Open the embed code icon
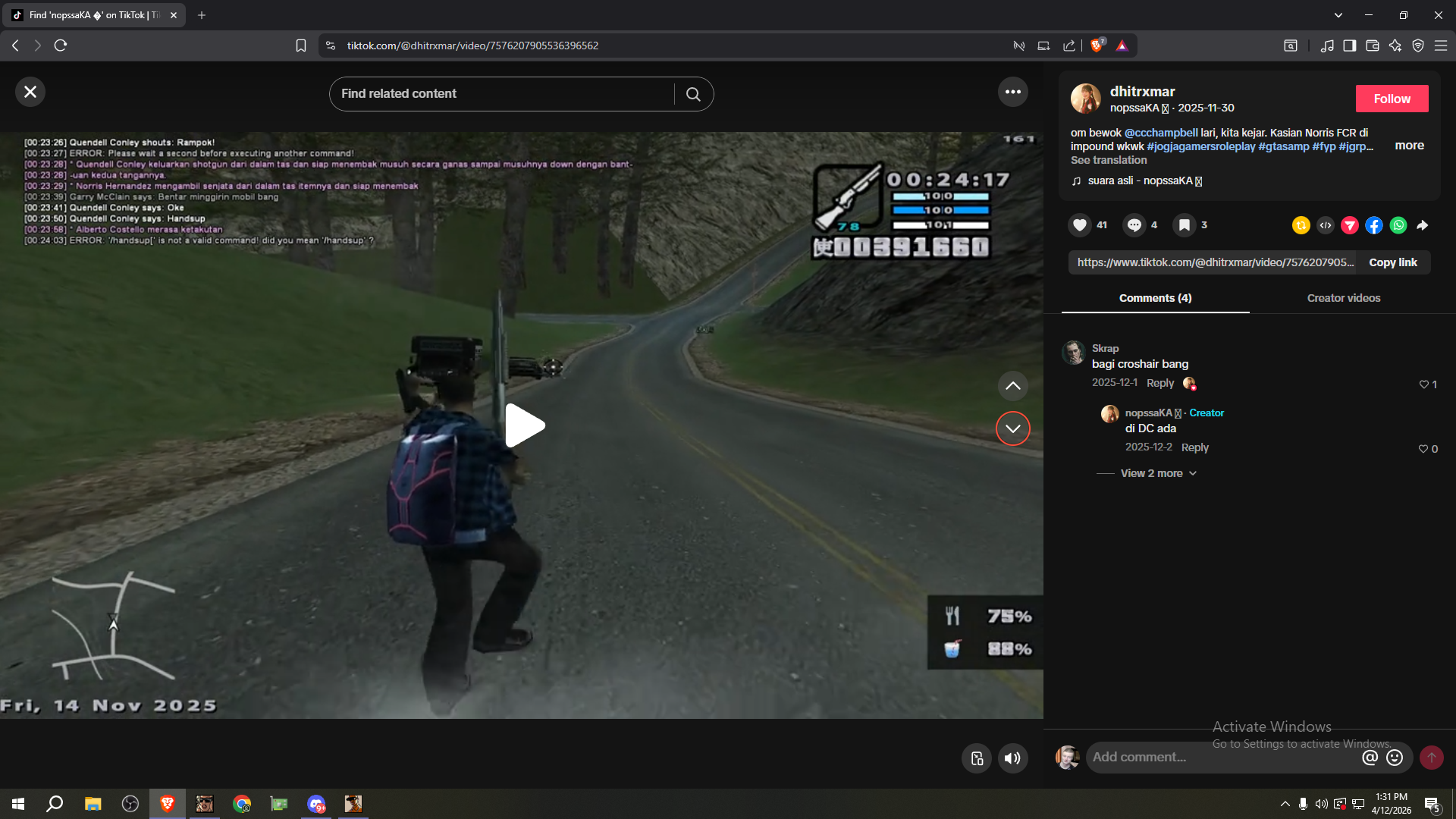 coord(1326,225)
